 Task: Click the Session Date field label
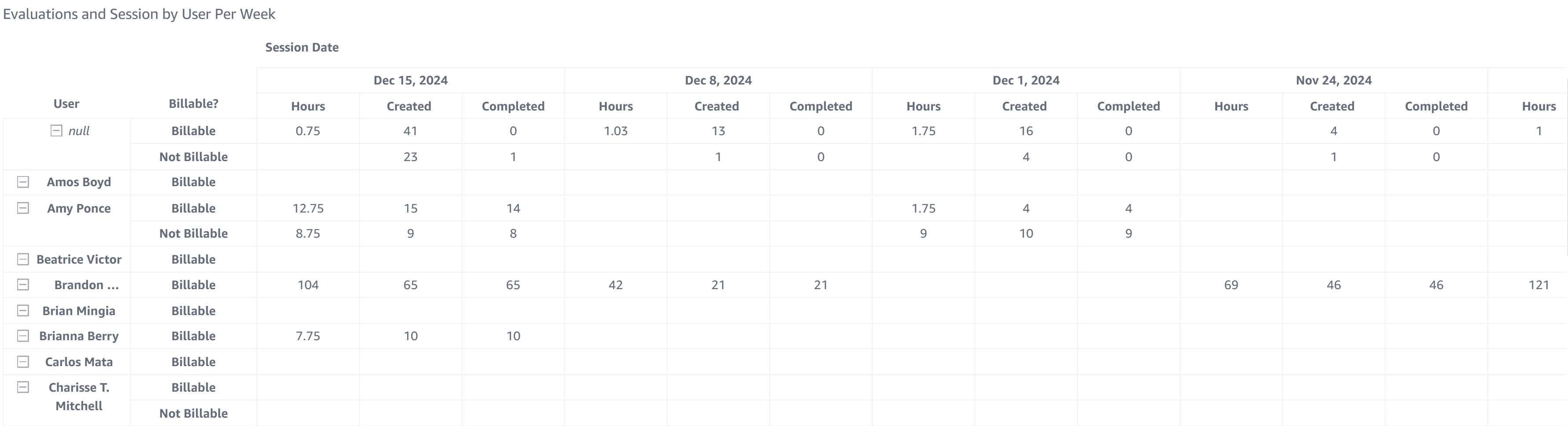[x=302, y=48]
